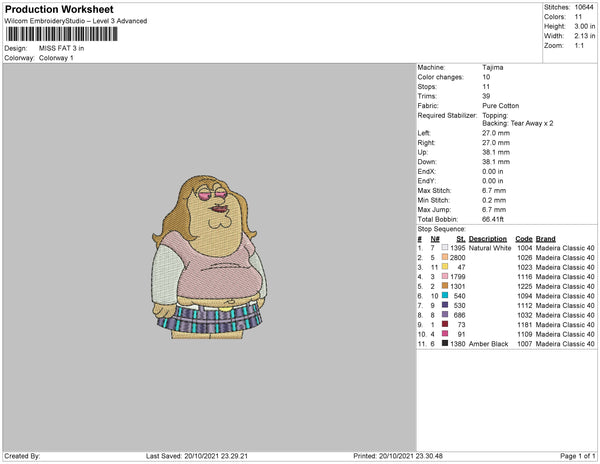
Task: Click the Brand column header
Action: click(545, 239)
